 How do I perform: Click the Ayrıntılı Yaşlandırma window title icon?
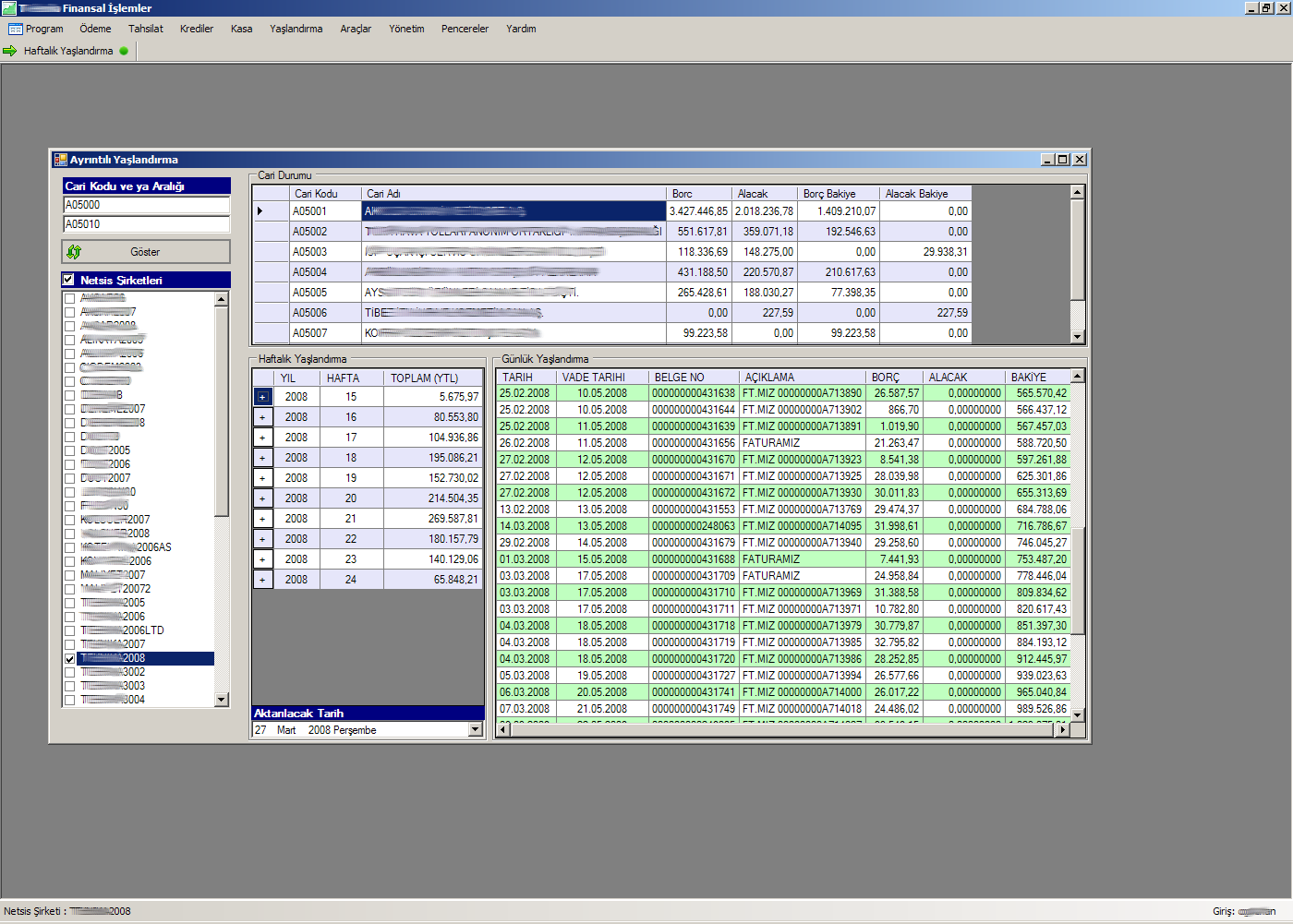point(60,160)
